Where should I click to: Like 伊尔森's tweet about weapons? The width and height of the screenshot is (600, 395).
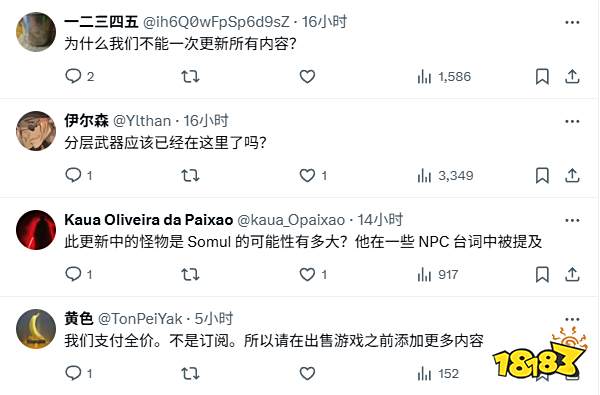(x=313, y=175)
